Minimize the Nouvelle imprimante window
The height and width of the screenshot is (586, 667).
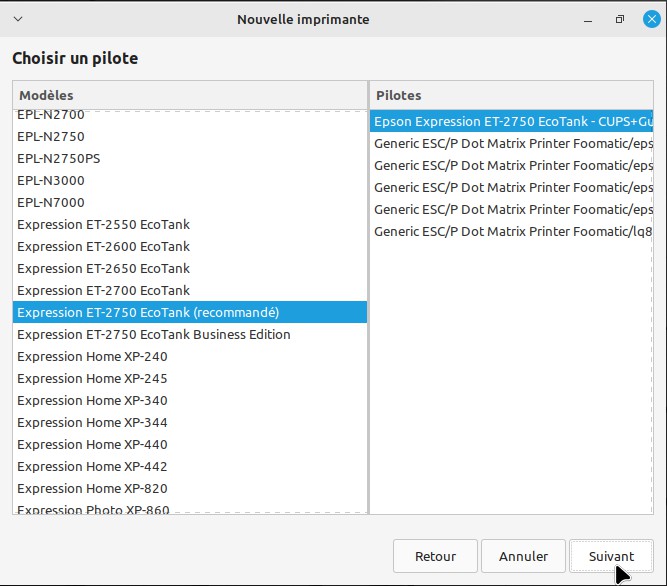pos(588,20)
